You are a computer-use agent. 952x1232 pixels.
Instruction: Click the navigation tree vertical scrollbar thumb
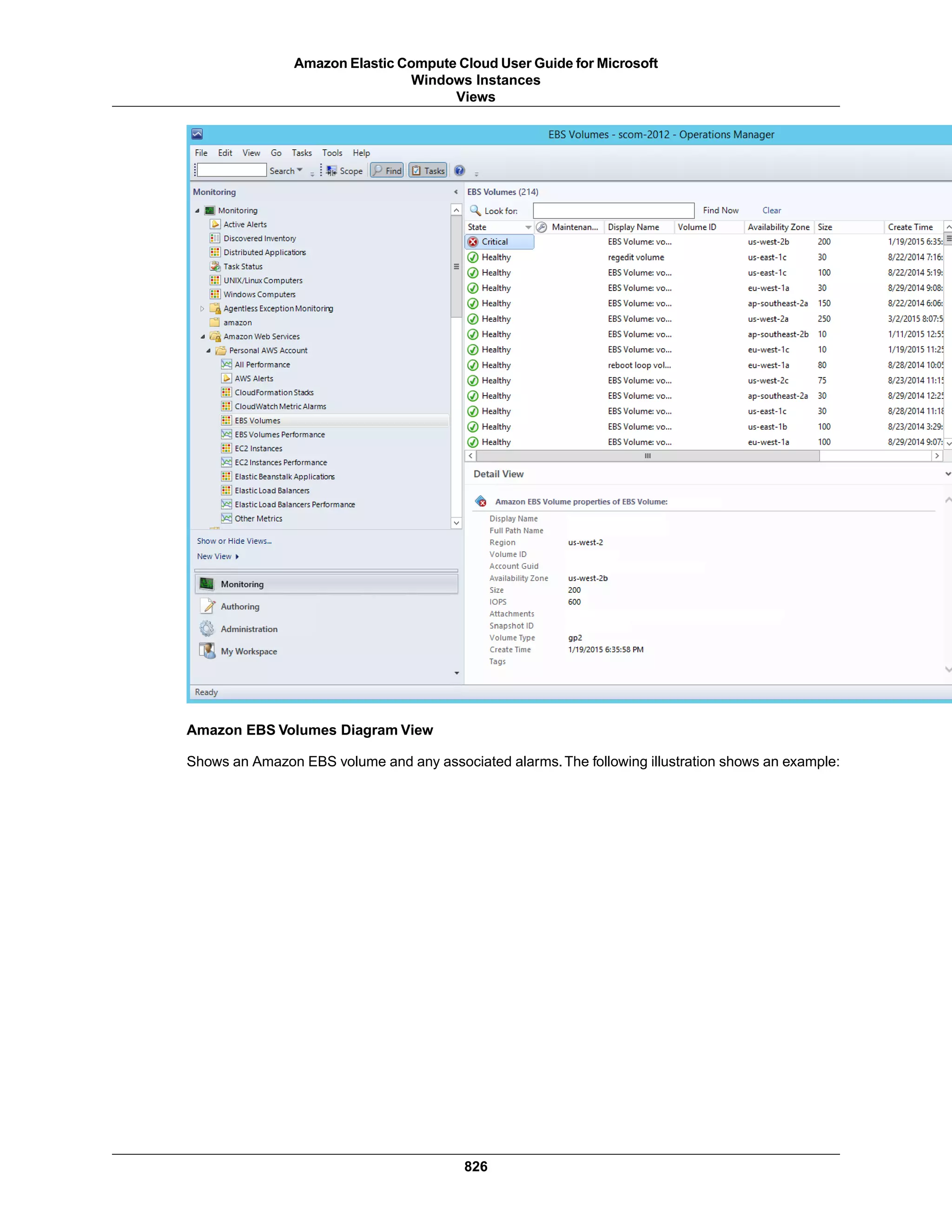click(x=456, y=266)
